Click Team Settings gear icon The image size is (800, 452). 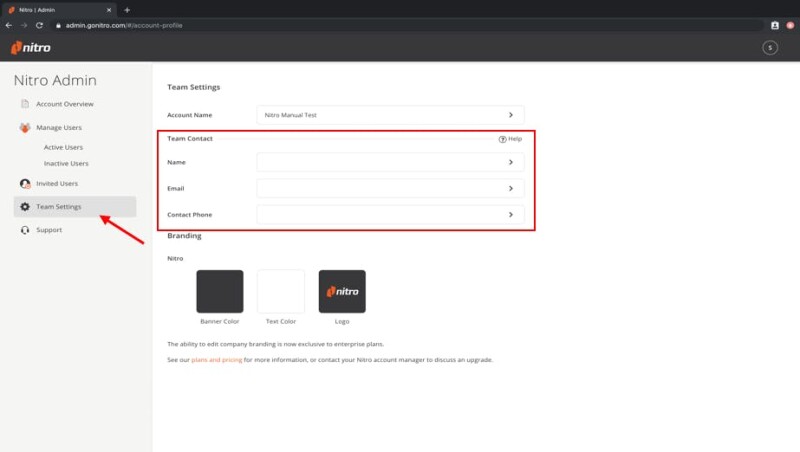point(24,207)
